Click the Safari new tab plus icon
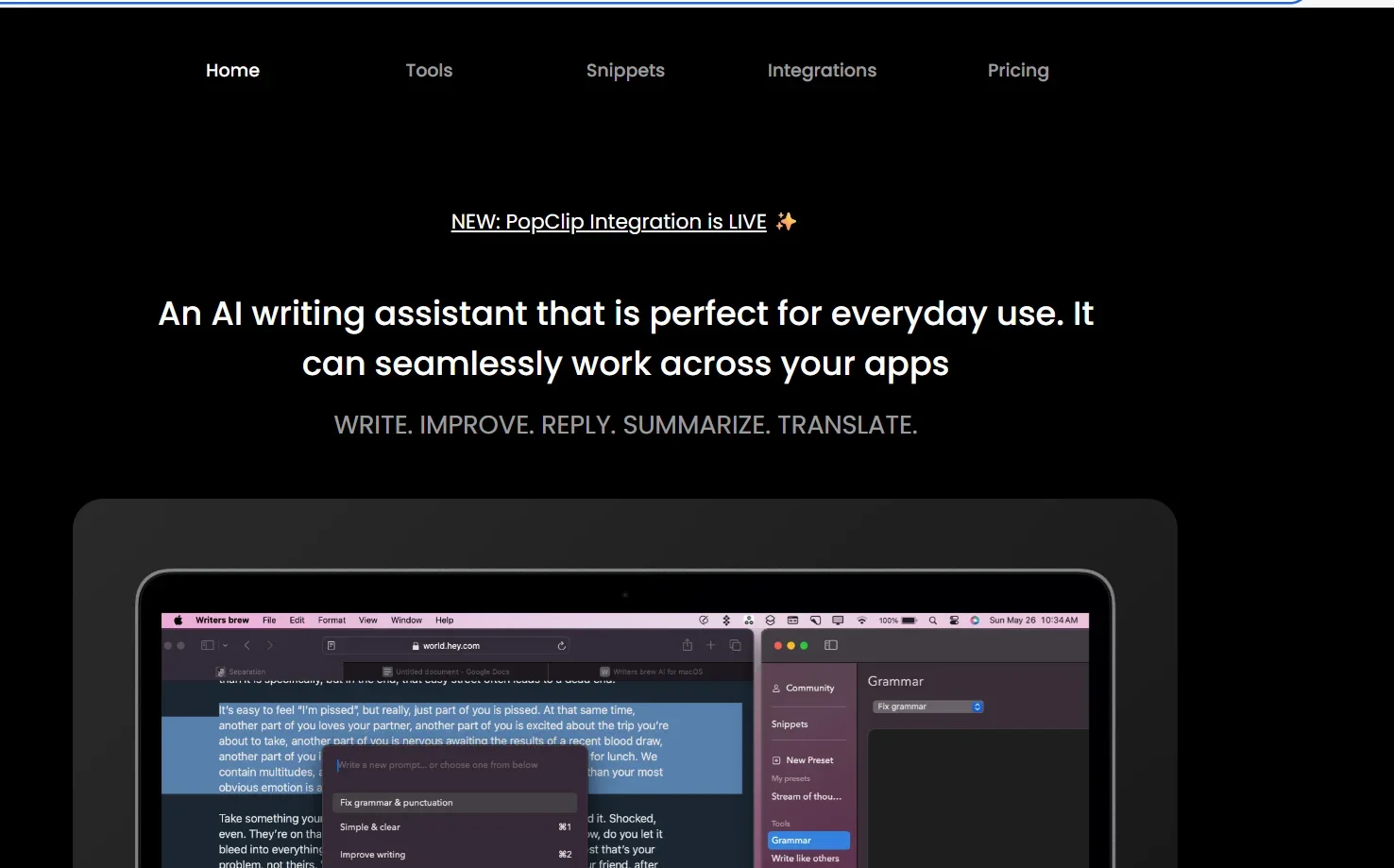The image size is (1394, 868). (x=711, y=645)
